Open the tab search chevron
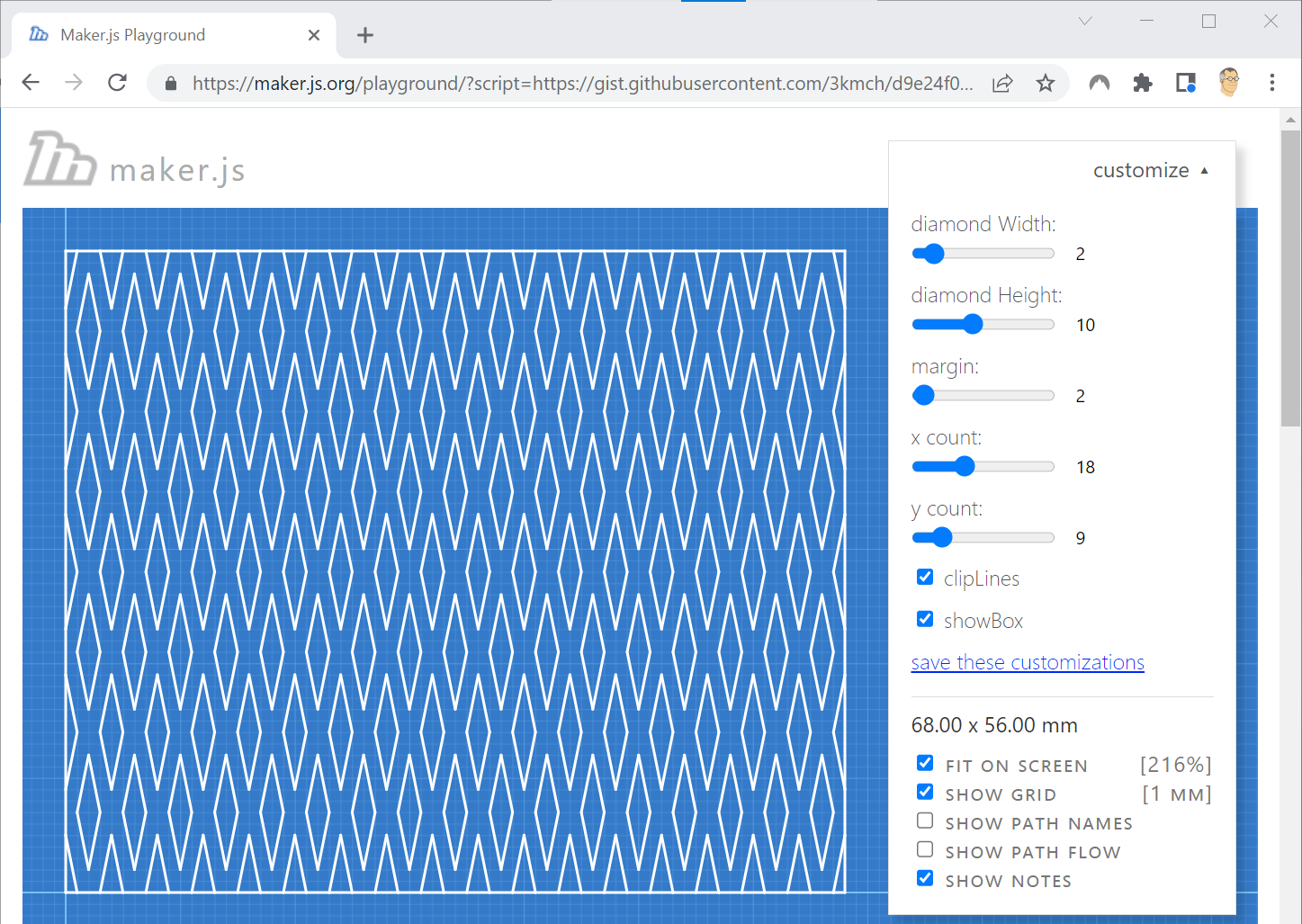Screen dimensions: 1302x924 click(1085, 21)
